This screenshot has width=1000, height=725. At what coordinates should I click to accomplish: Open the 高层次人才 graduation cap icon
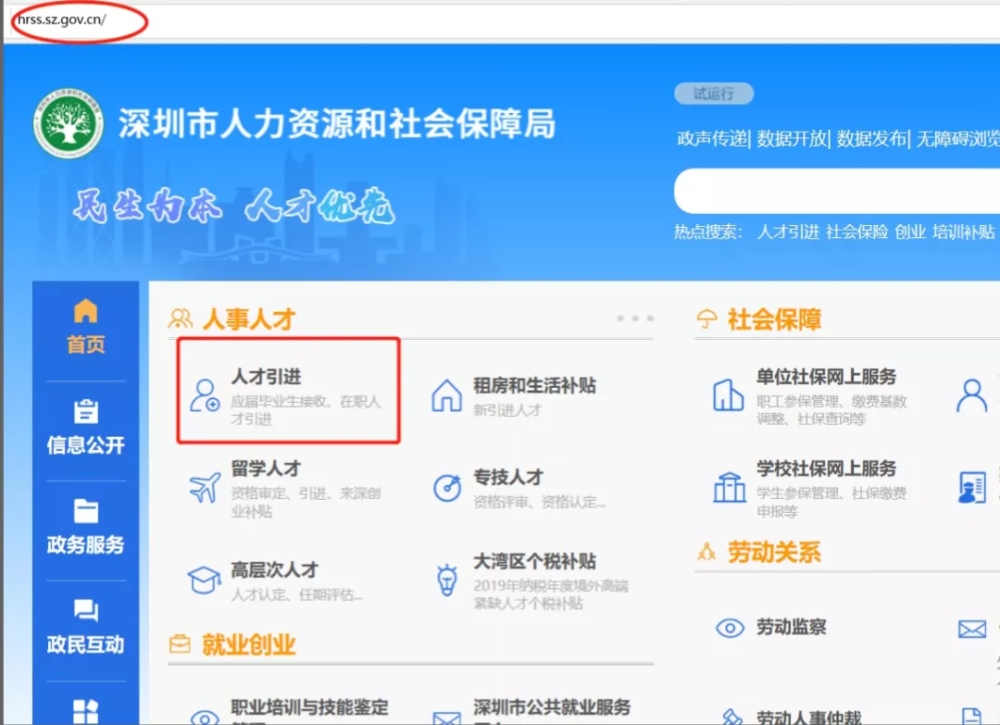coord(204,580)
